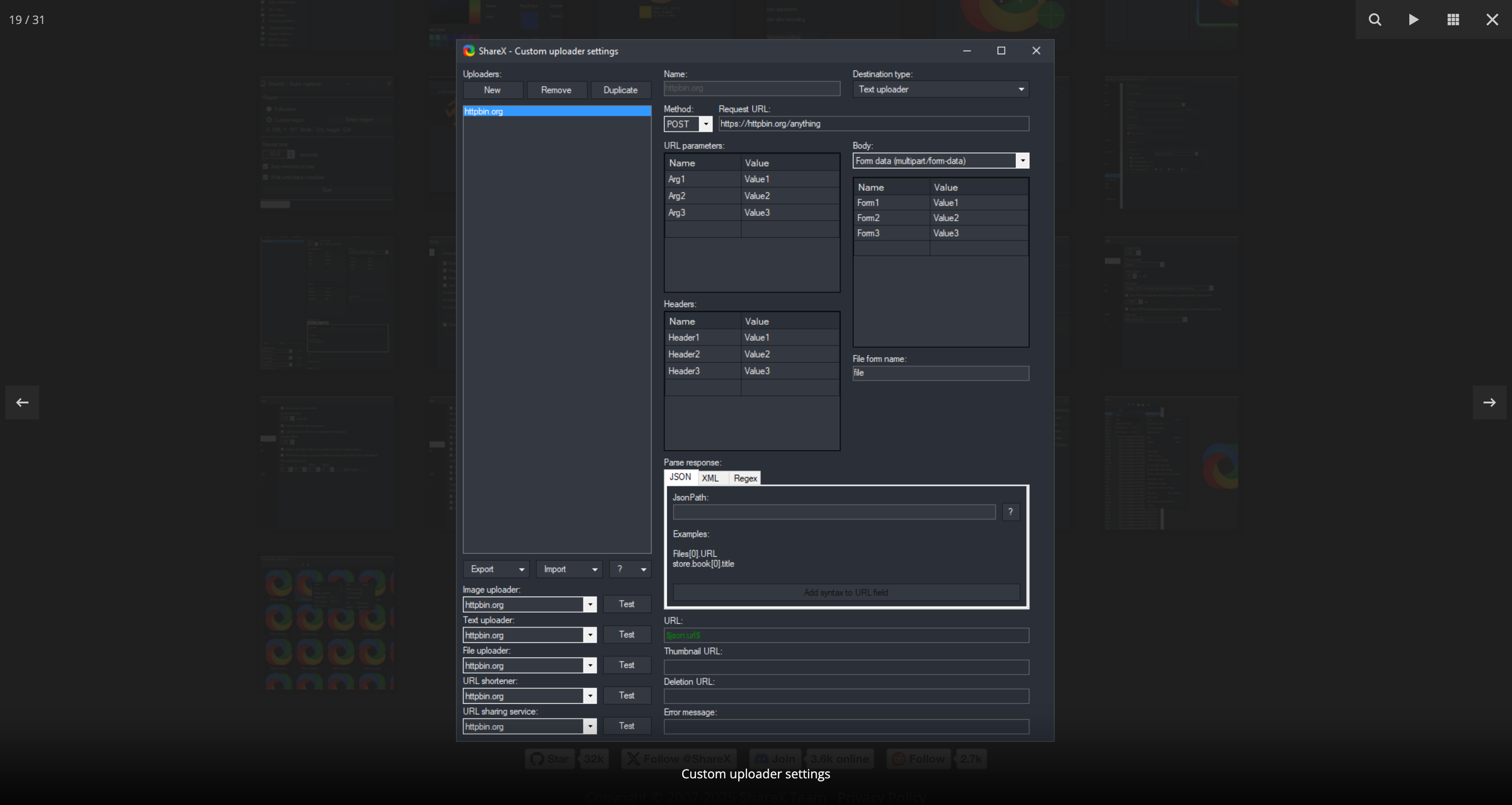Select Form3 cell in Body table
The image size is (1512, 805).
(x=892, y=234)
